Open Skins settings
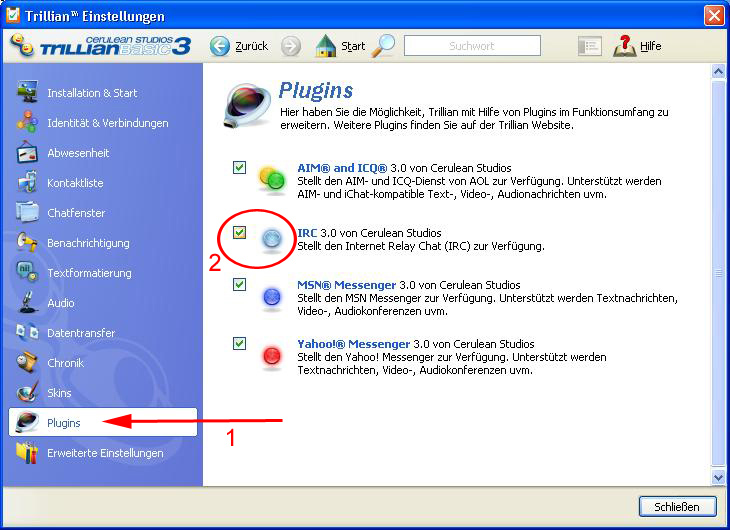Screen dimensions: 730x530 (x=59, y=393)
